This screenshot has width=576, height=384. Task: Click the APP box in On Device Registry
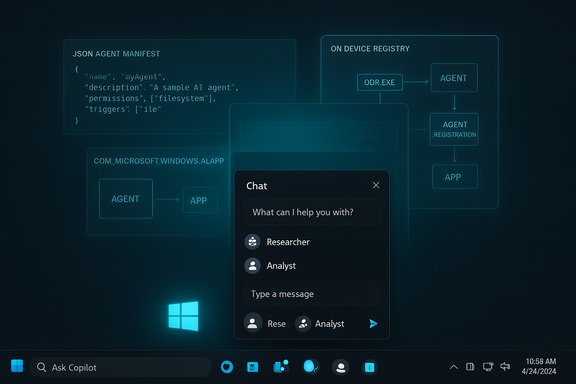(455, 177)
